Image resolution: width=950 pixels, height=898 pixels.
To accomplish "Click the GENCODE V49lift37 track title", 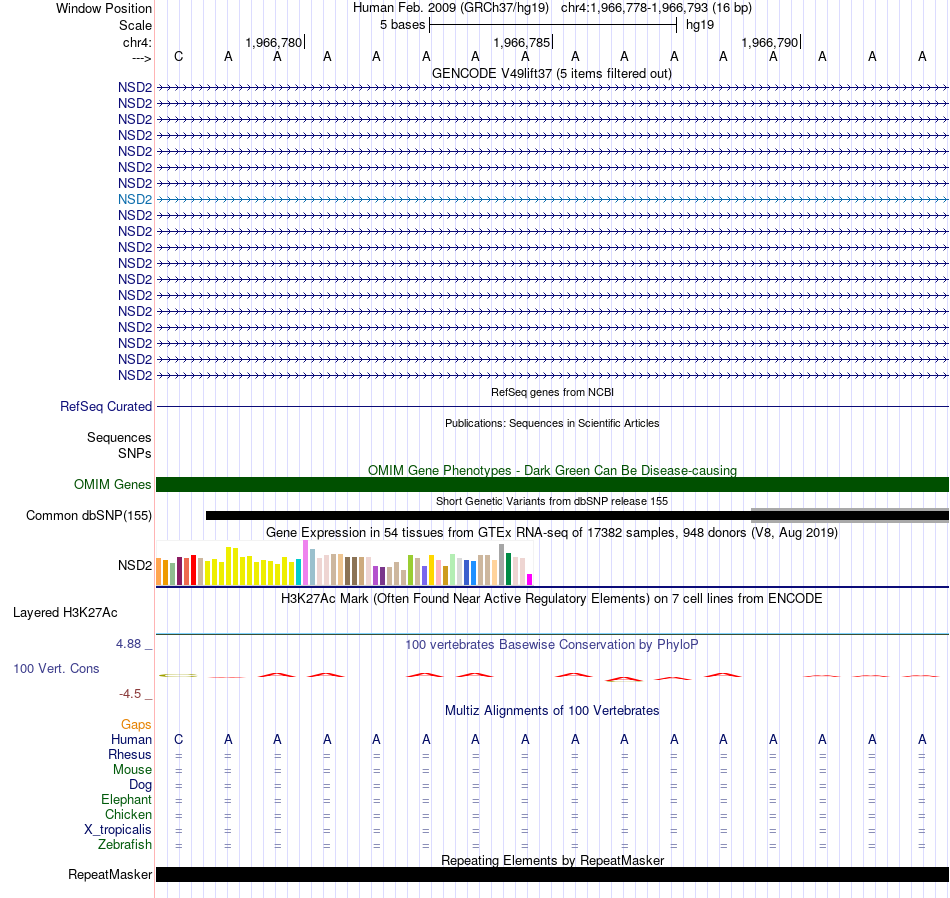I will coord(551,73).
